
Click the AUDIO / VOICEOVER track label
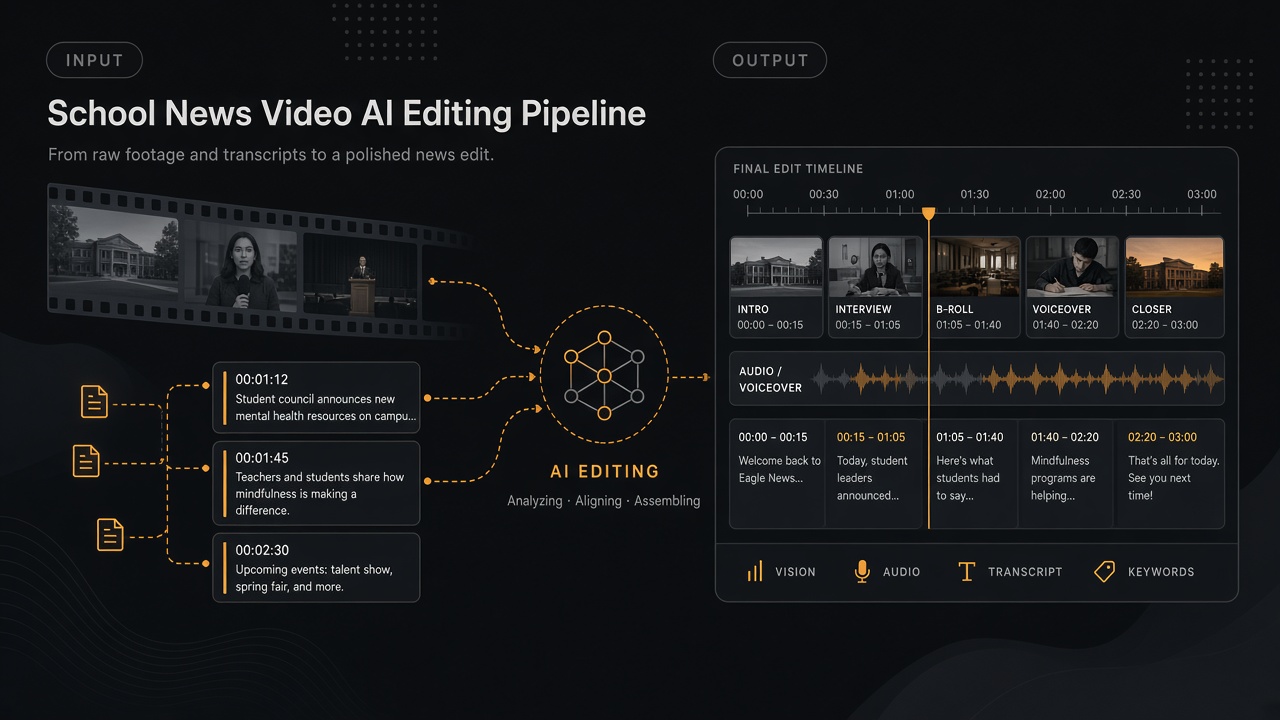(x=770, y=379)
